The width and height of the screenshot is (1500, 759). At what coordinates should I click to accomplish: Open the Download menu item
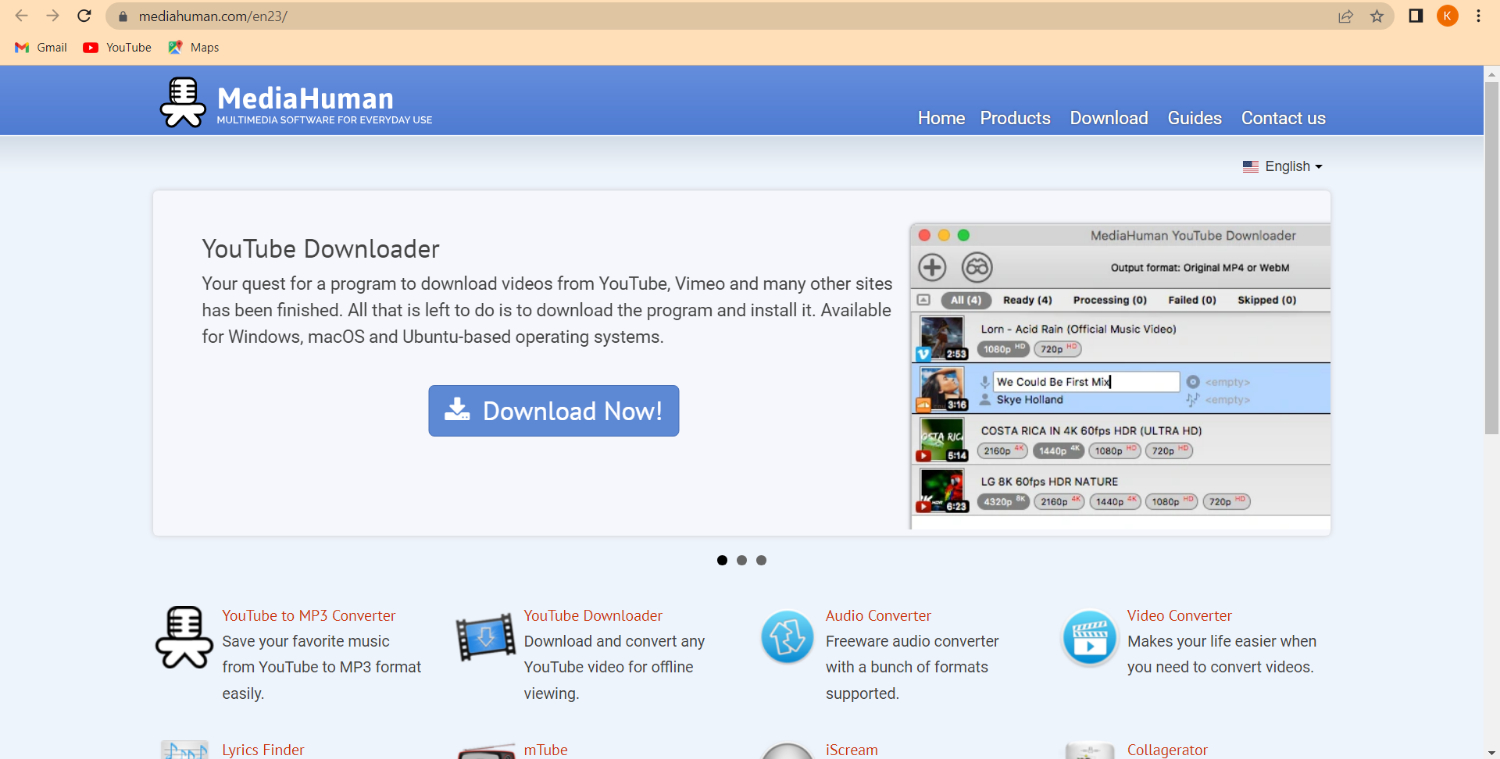click(1109, 118)
